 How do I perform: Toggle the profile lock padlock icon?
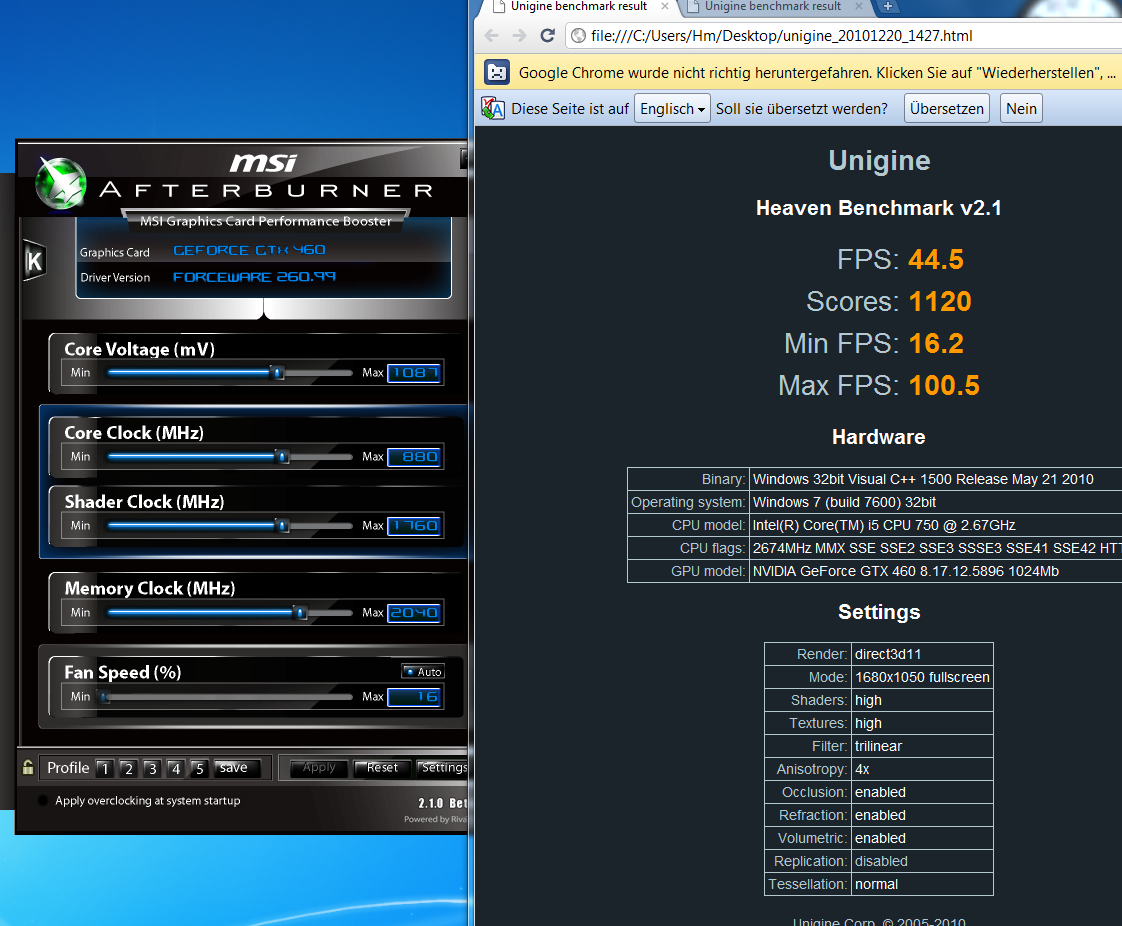(x=28, y=767)
